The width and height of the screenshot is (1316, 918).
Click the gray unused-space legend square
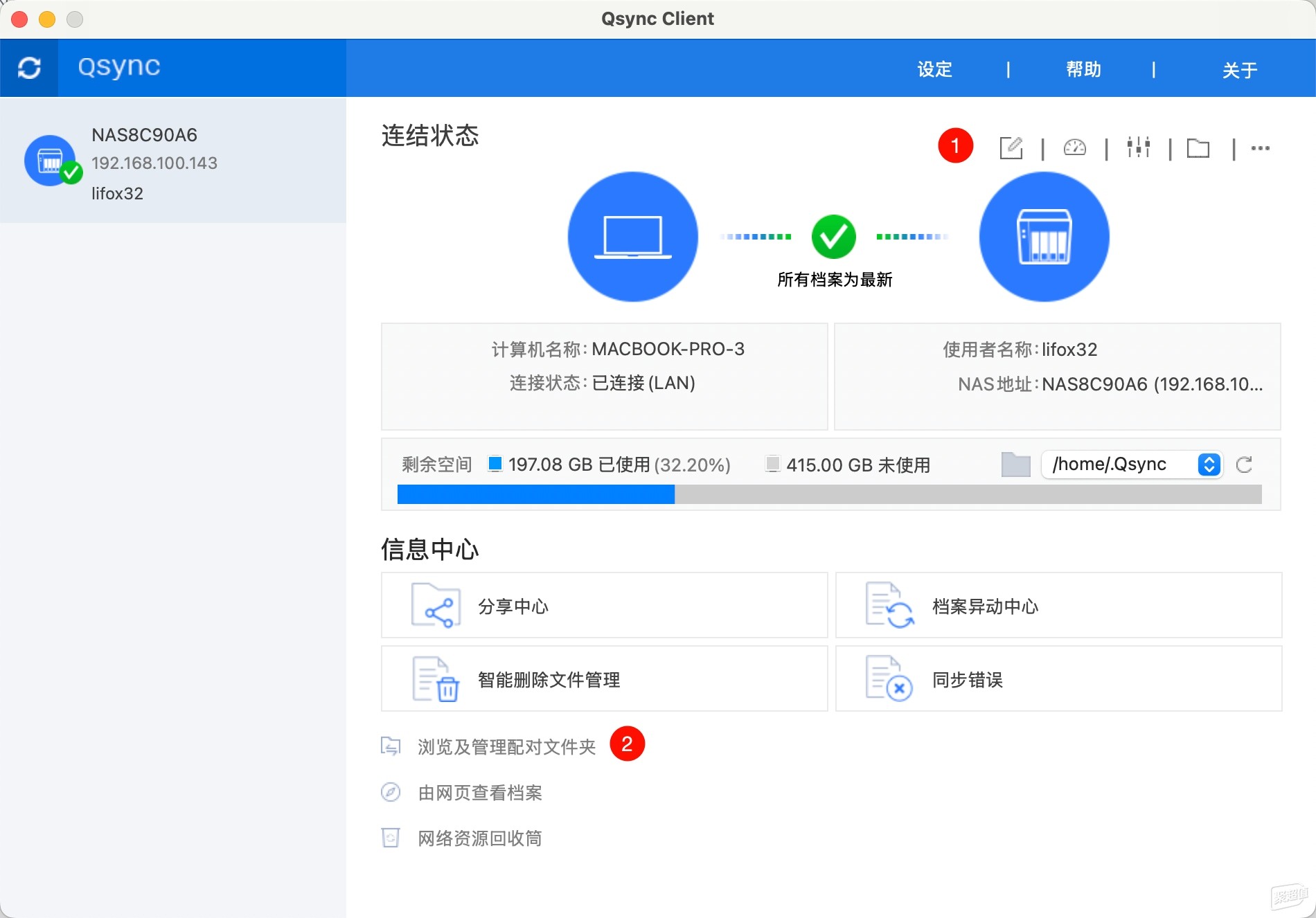[x=773, y=463]
